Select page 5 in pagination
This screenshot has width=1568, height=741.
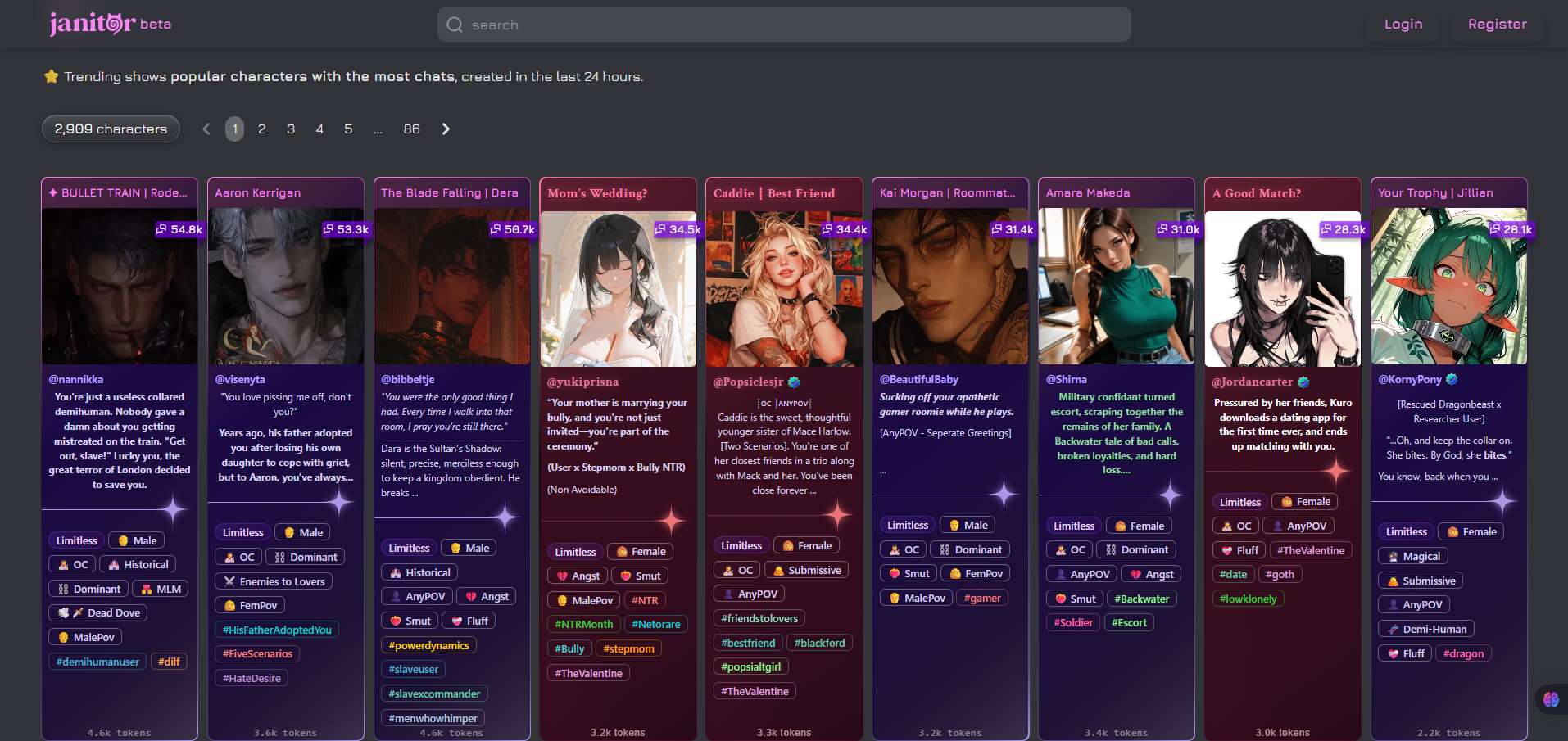point(348,129)
